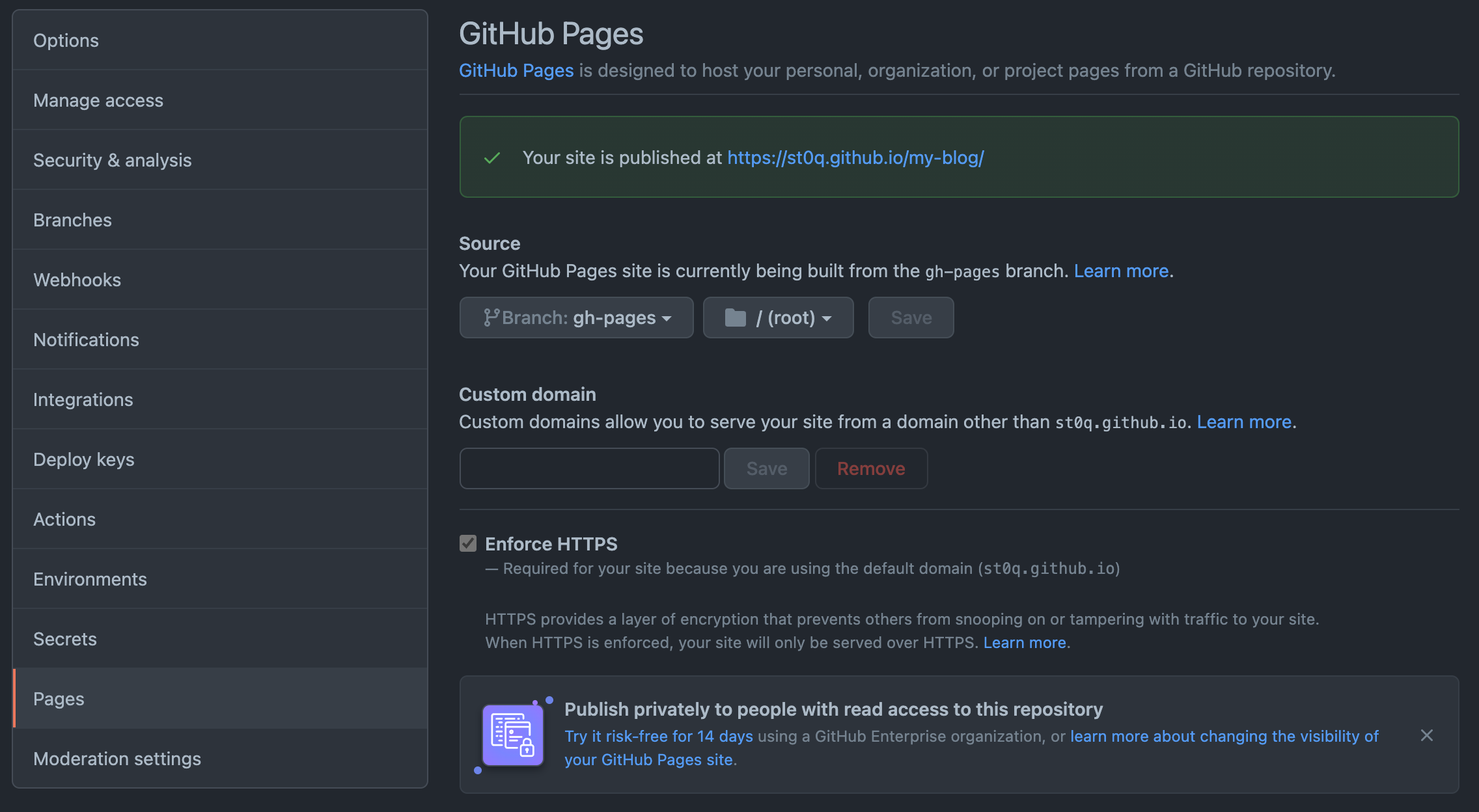This screenshot has width=1479, height=812.
Task: Open Security & analysis settings
Action: click(x=220, y=160)
